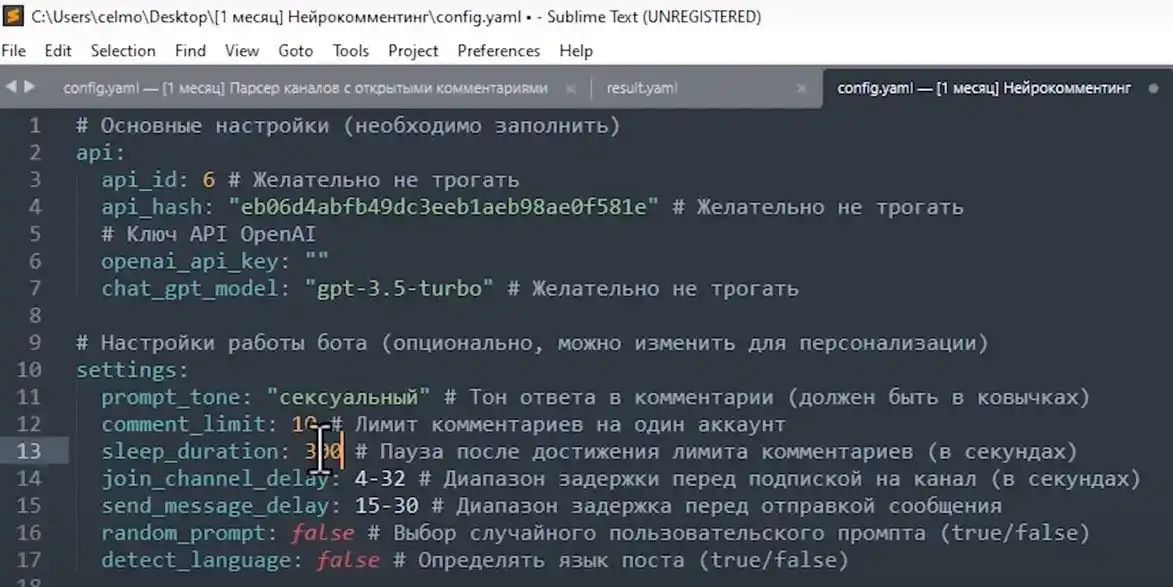
Task: Open the Find menu
Action: 190,50
